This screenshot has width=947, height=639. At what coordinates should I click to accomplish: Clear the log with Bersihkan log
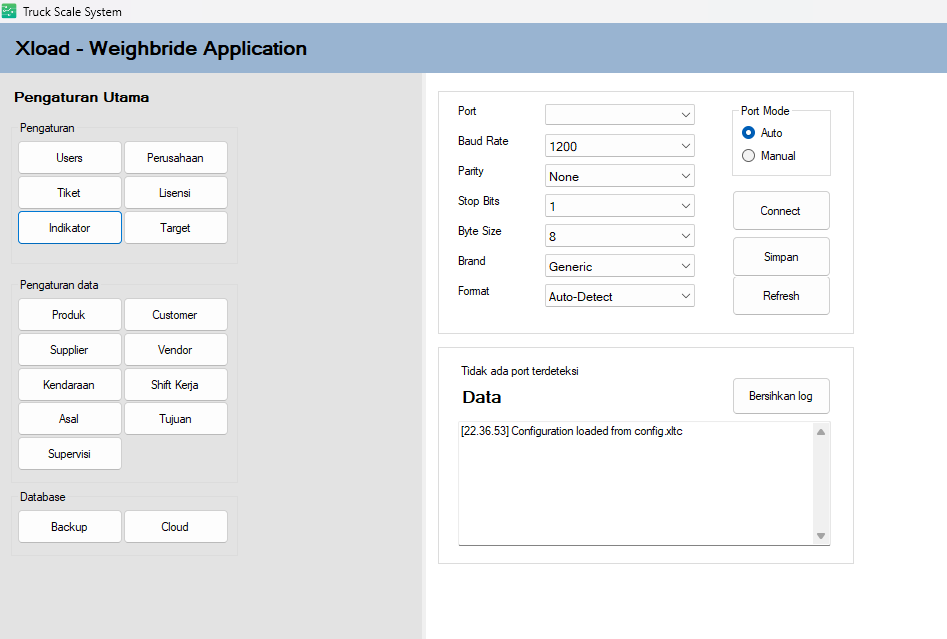click(780, 396)
